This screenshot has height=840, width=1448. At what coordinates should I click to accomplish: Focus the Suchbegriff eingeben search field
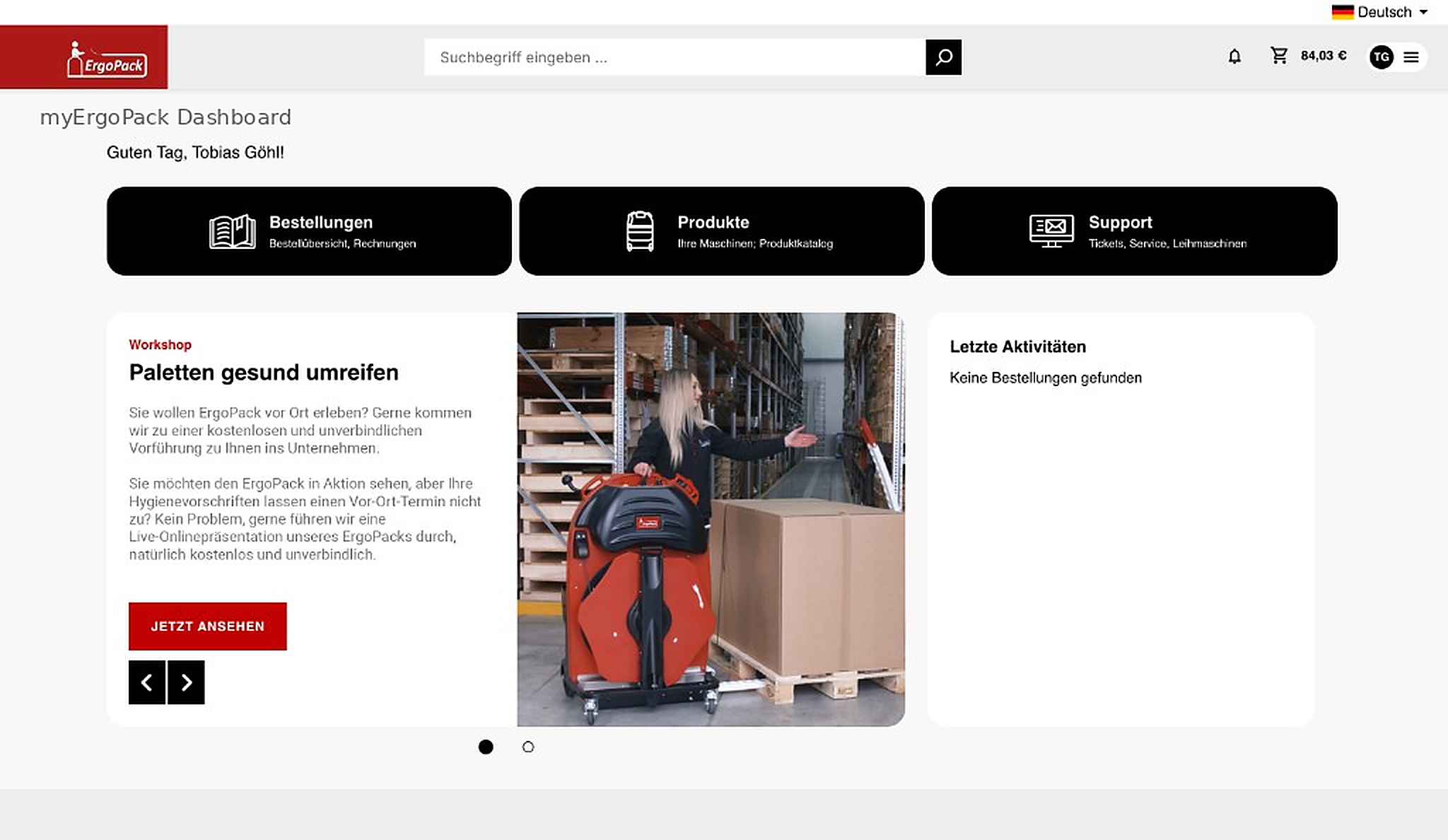click(x=675, y=57)
